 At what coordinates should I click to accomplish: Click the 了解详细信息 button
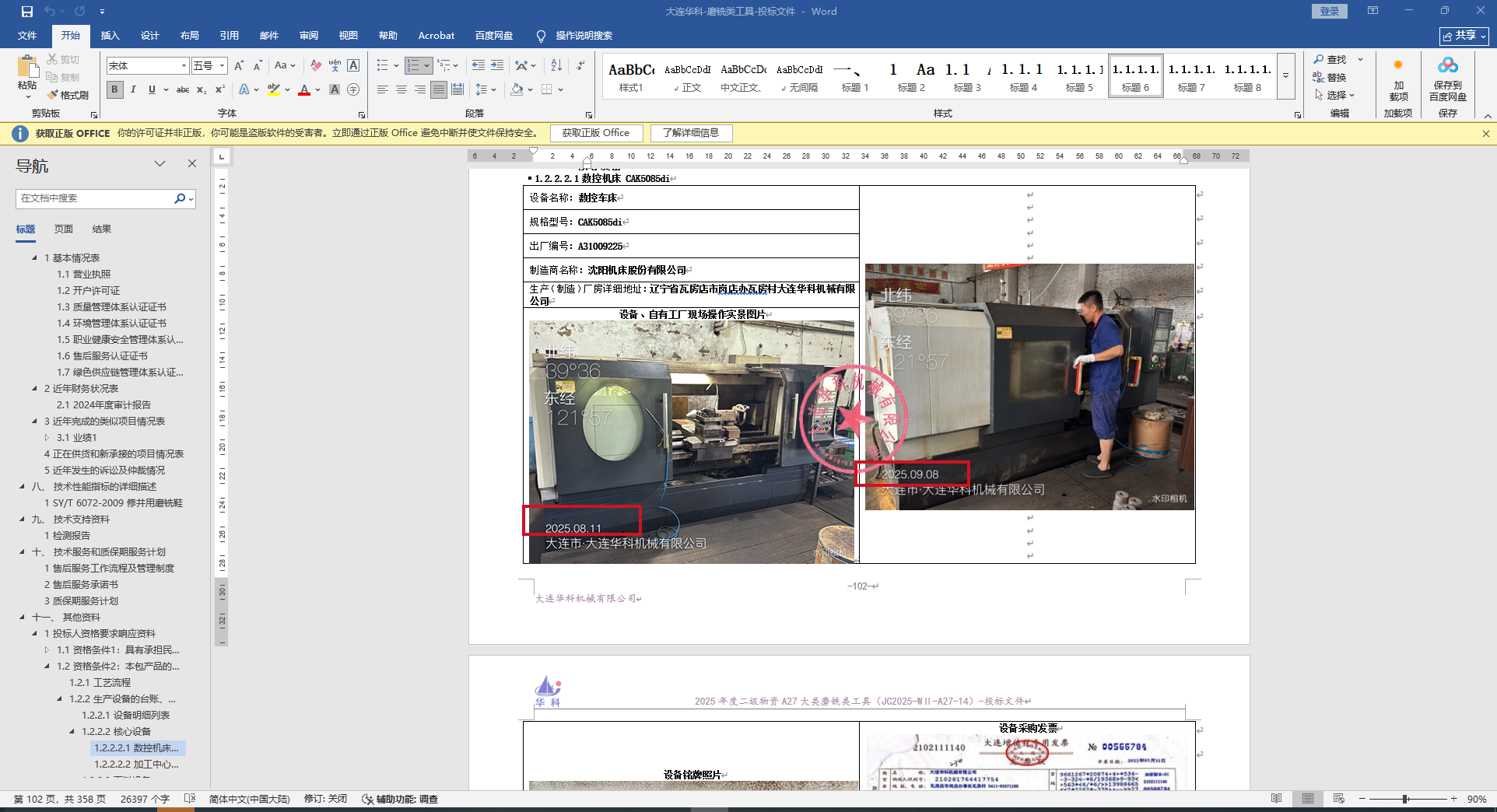click(691, 133)
